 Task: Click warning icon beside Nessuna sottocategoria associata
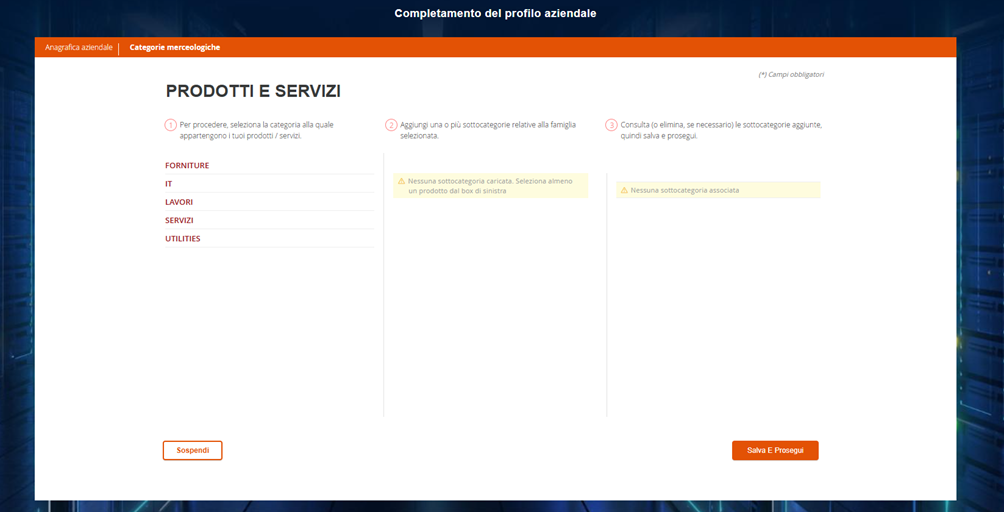click(x=624, y=190)
